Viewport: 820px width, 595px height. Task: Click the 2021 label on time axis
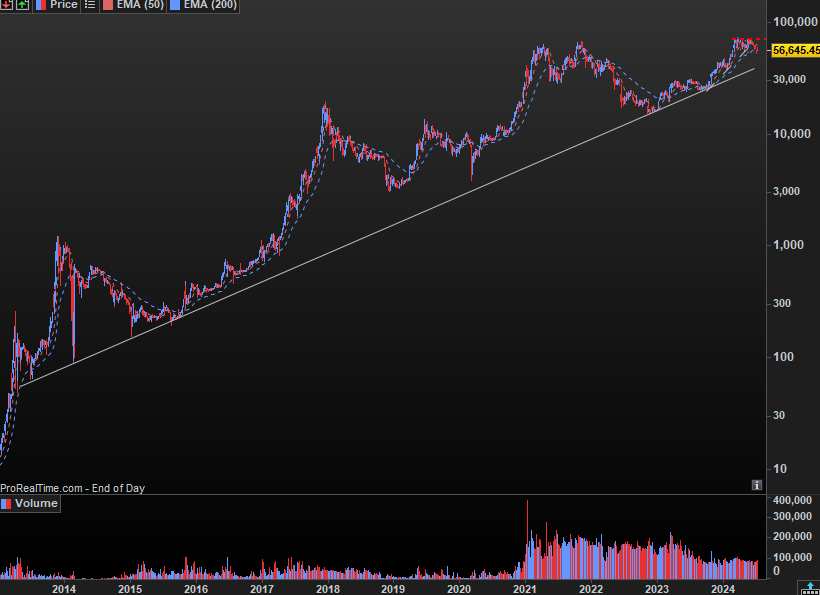pyautogui.click(x=525, y=589)
